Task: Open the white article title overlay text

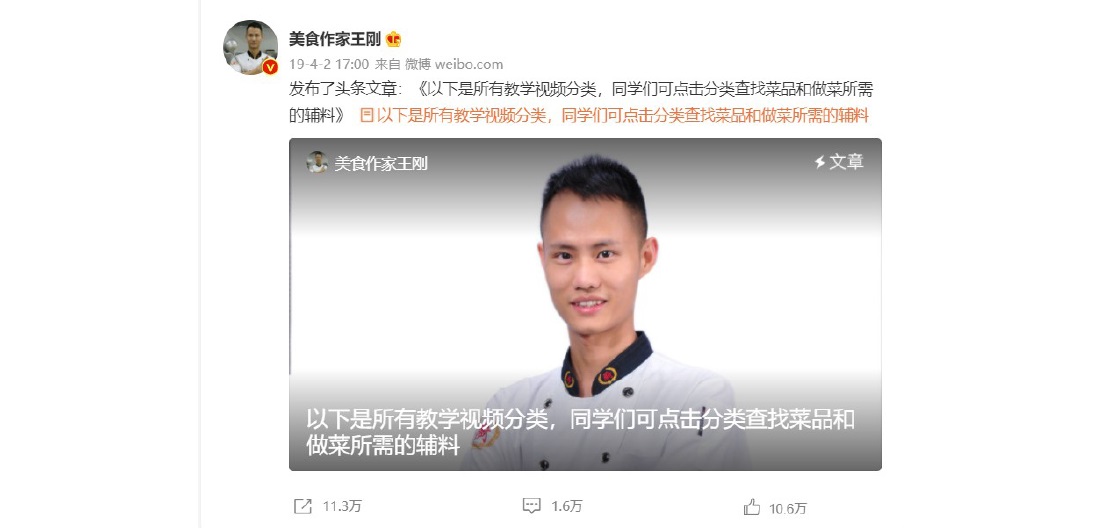Action: point(580,432)
